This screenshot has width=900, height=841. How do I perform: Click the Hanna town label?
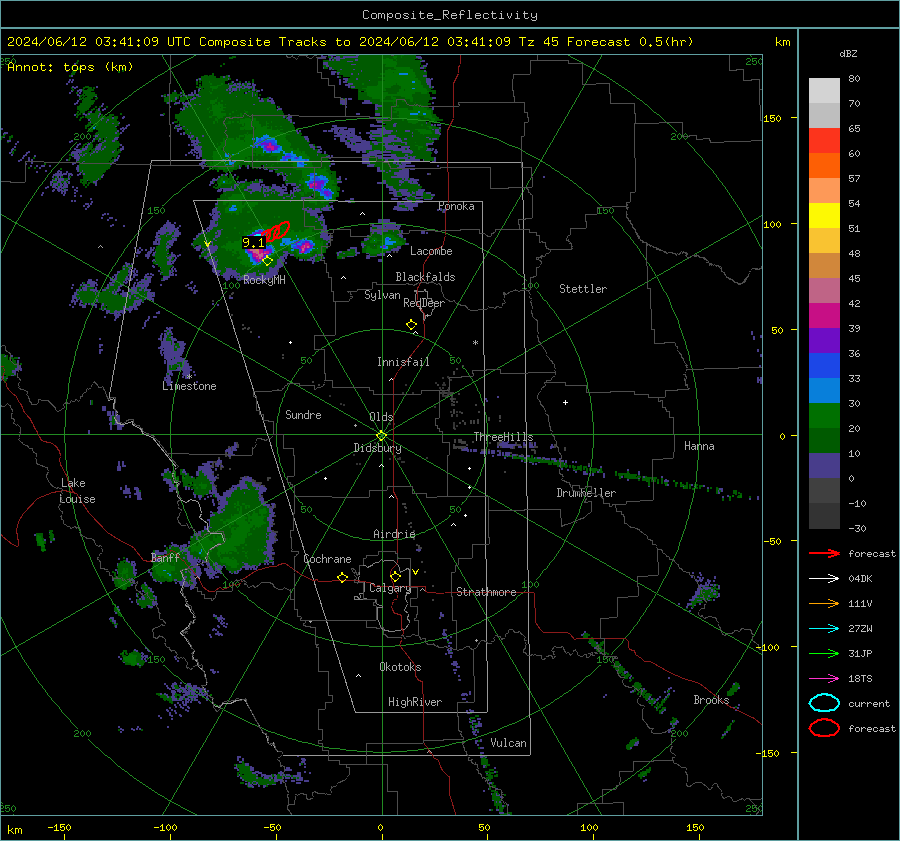coord(699,446)
